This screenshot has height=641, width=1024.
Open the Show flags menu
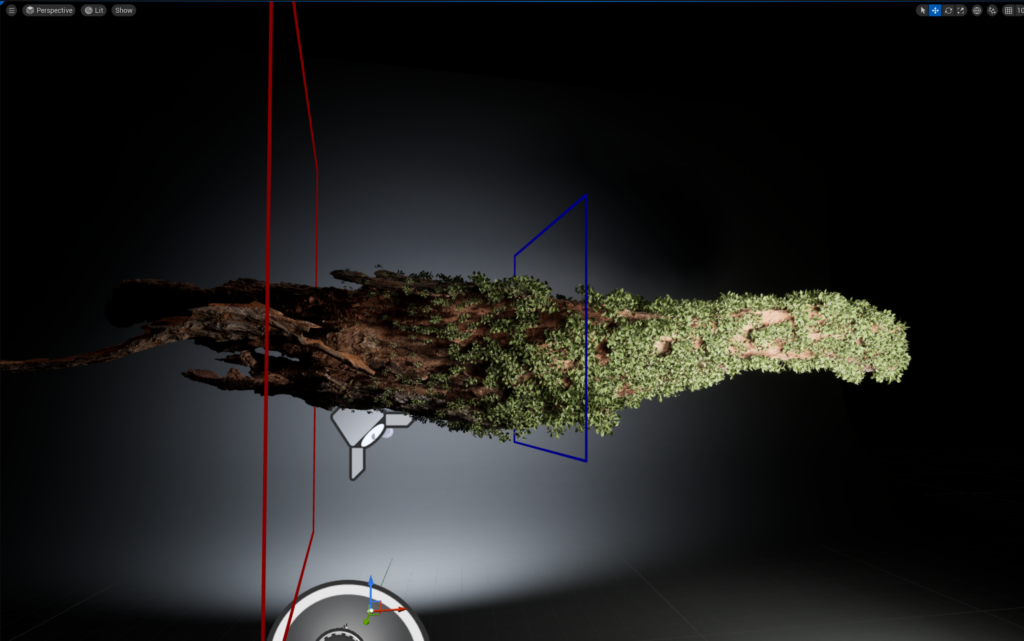pyautogui.click(x=123, y=10)
